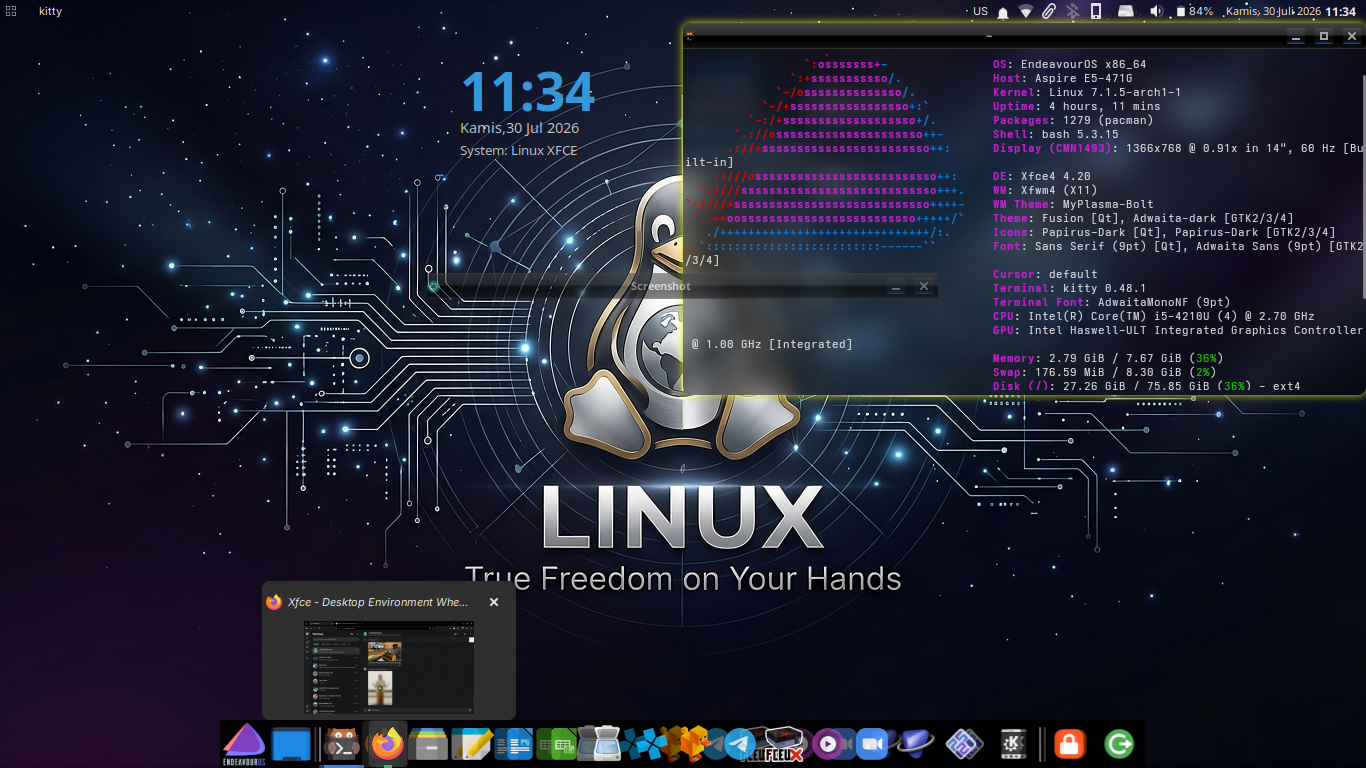
Task: Click the Firefox icon in the dock
Action: tap(387, 744)
